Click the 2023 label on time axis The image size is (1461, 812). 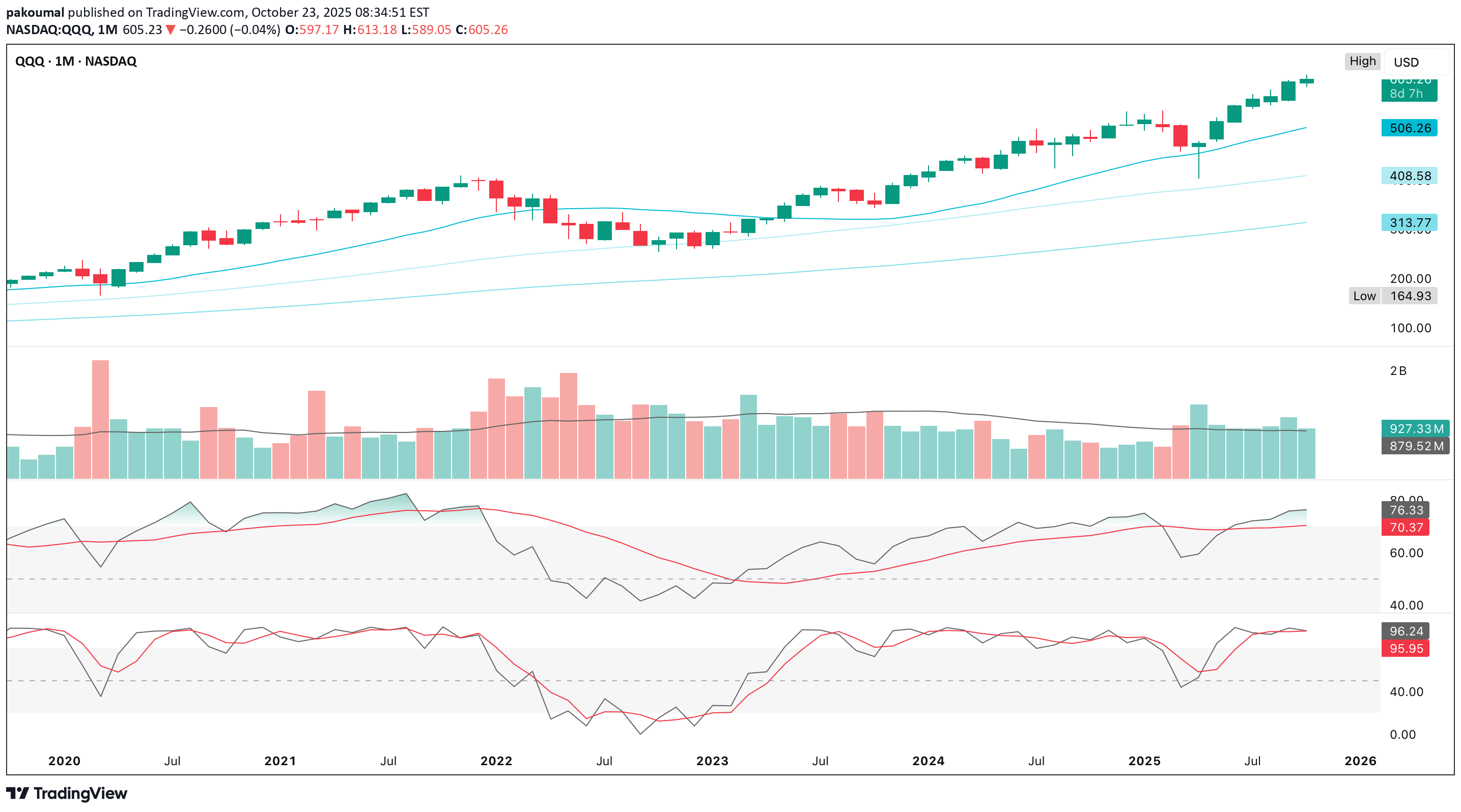[x=712, y=761]
